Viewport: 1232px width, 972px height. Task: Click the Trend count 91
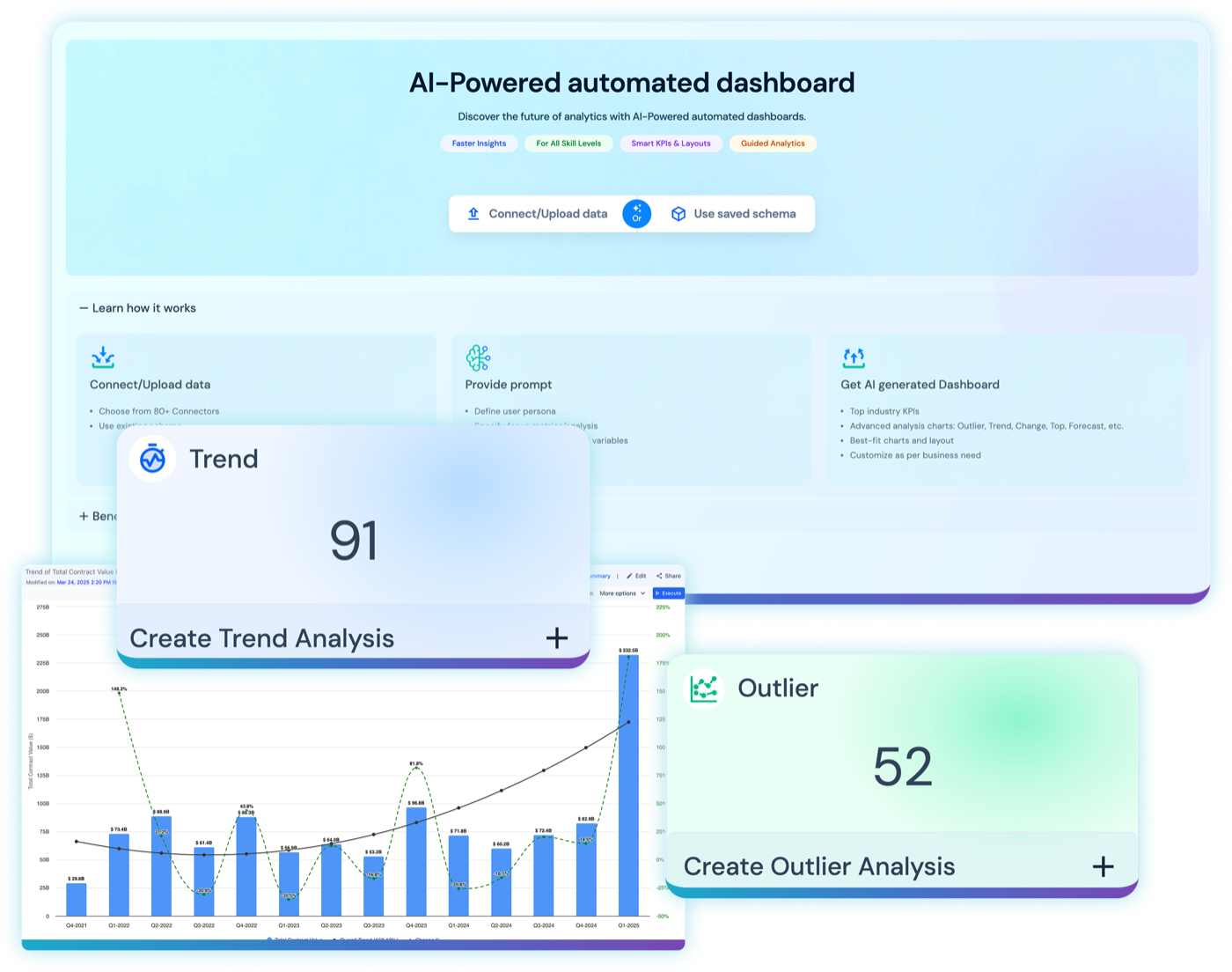(354, 541)
